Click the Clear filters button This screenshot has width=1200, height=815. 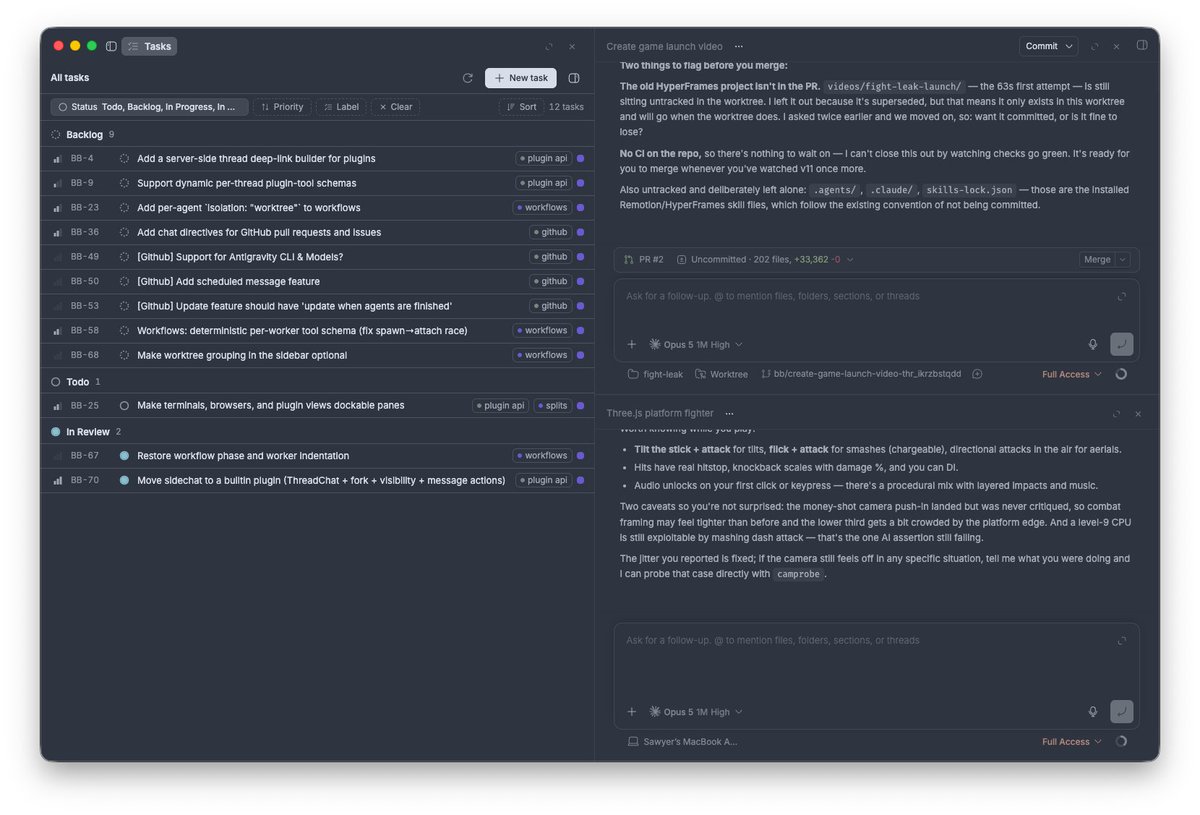tap(395, 107)
